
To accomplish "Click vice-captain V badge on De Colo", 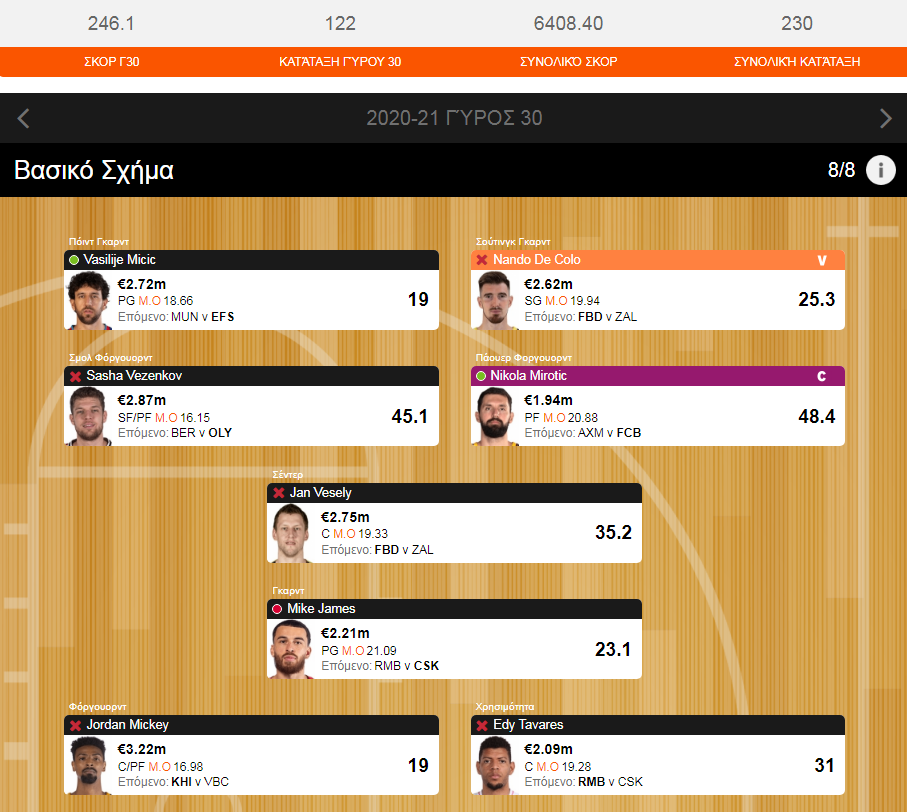I will tap(821, 260).
